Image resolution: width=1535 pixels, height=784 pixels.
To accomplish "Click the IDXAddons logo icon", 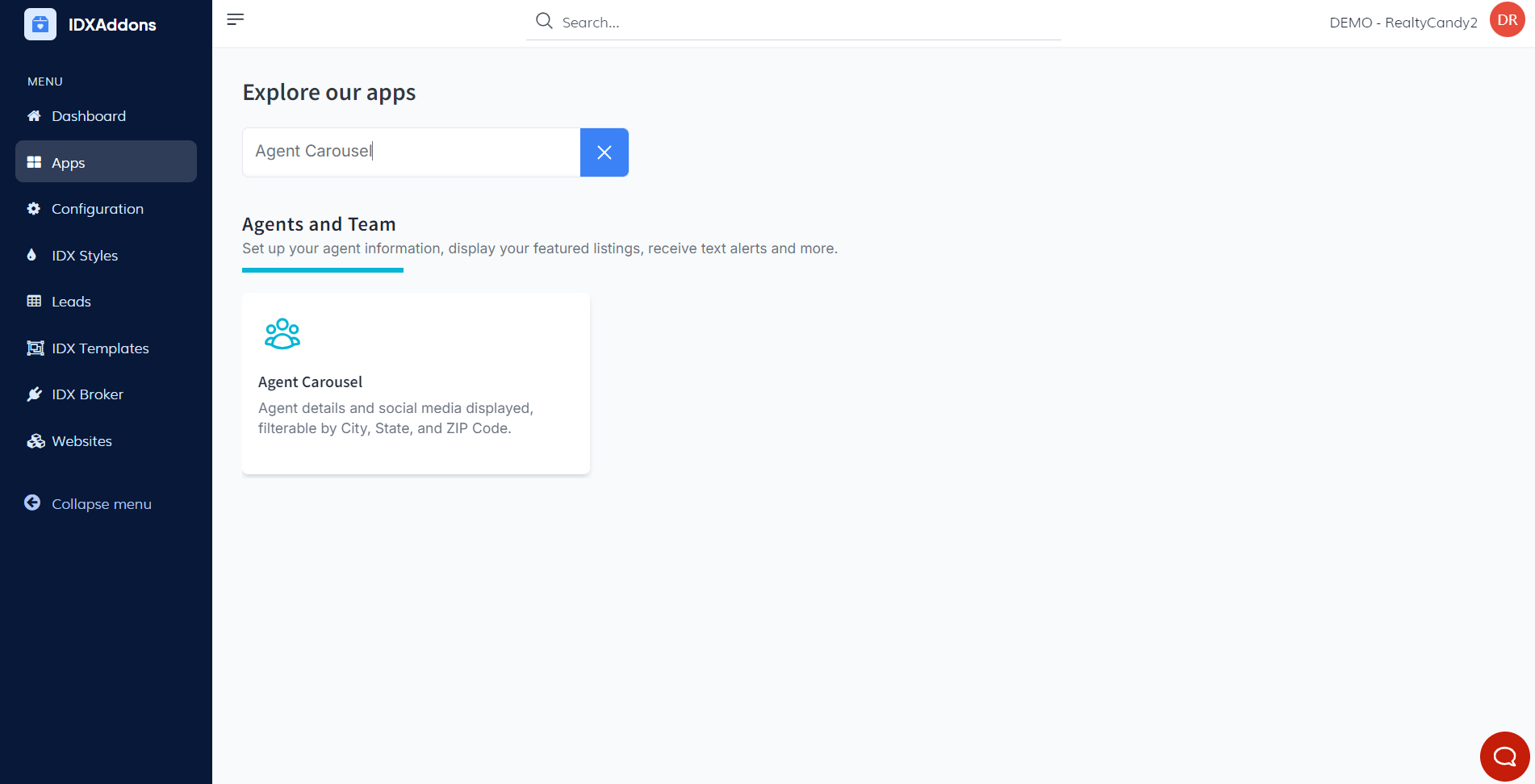I will click(40, 24).
